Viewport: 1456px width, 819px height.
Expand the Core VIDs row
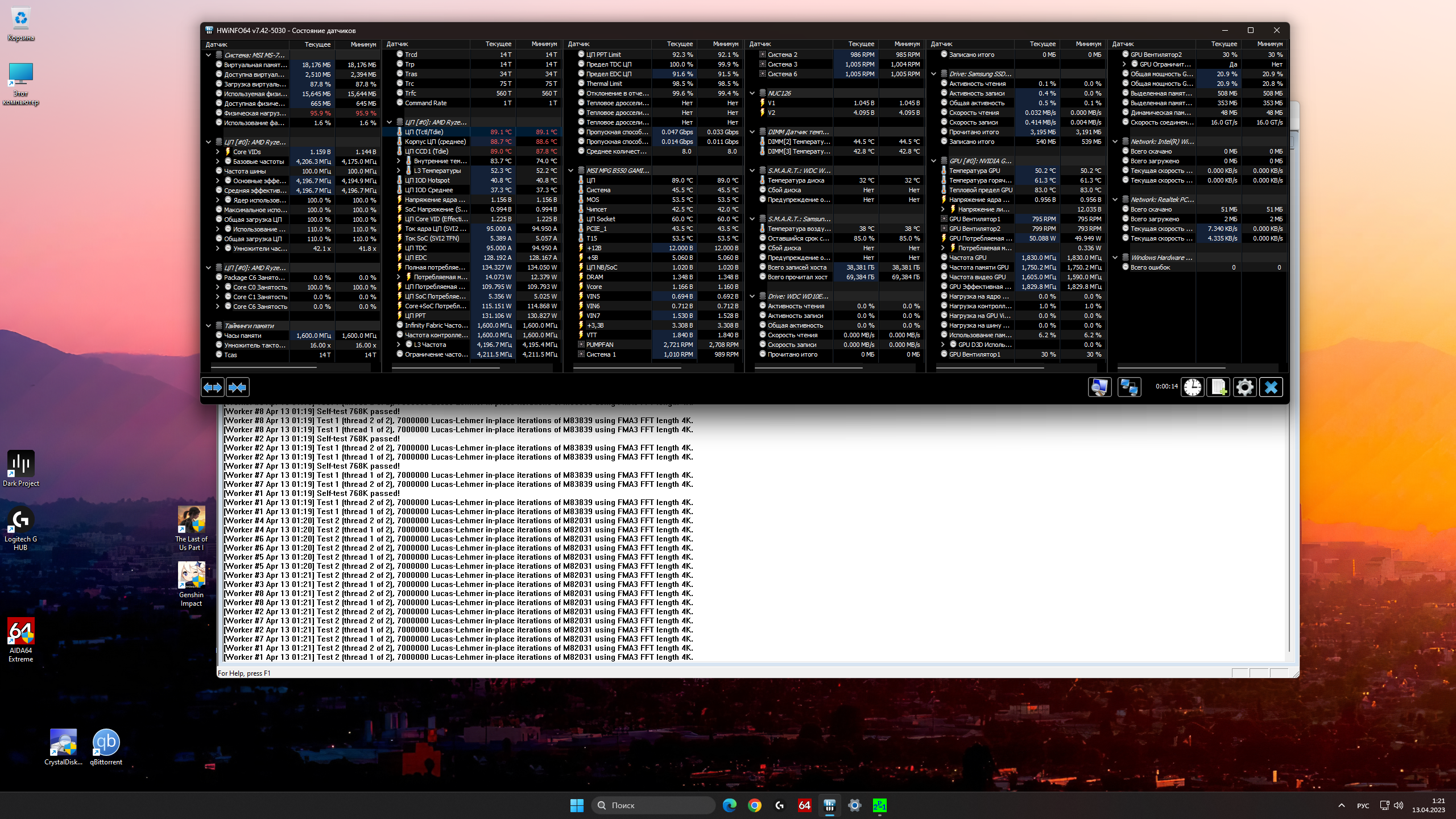pyautogui.click(x=217, y=152)
